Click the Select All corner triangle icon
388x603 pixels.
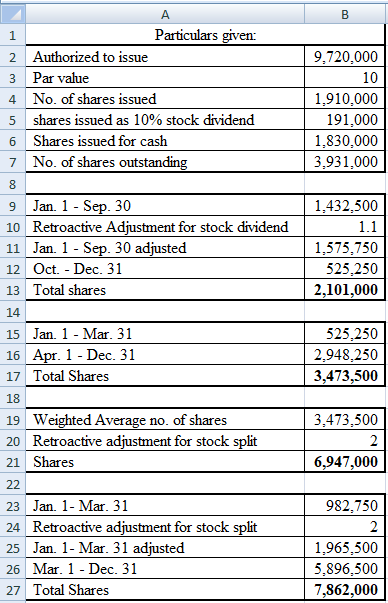coord(13,14)
